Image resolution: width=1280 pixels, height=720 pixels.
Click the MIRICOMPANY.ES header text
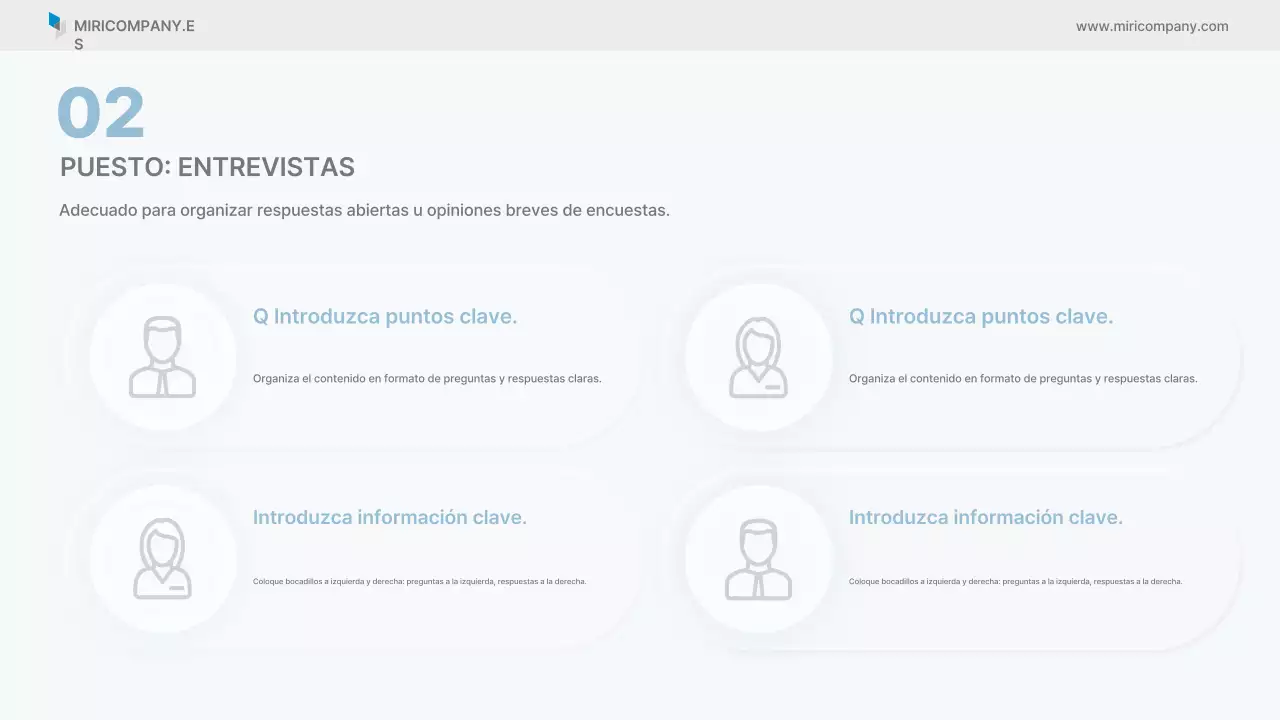click(135, 26)
